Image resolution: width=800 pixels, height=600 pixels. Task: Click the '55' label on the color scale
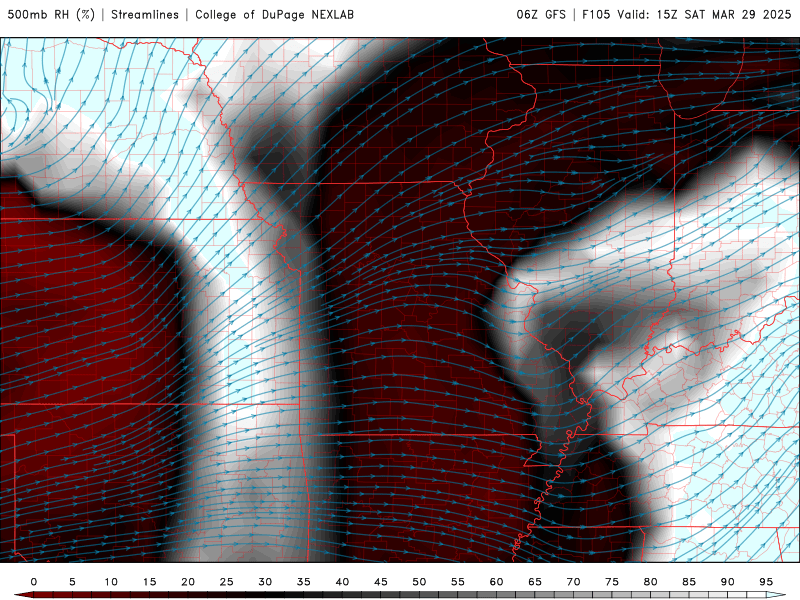tap(458, 582)
